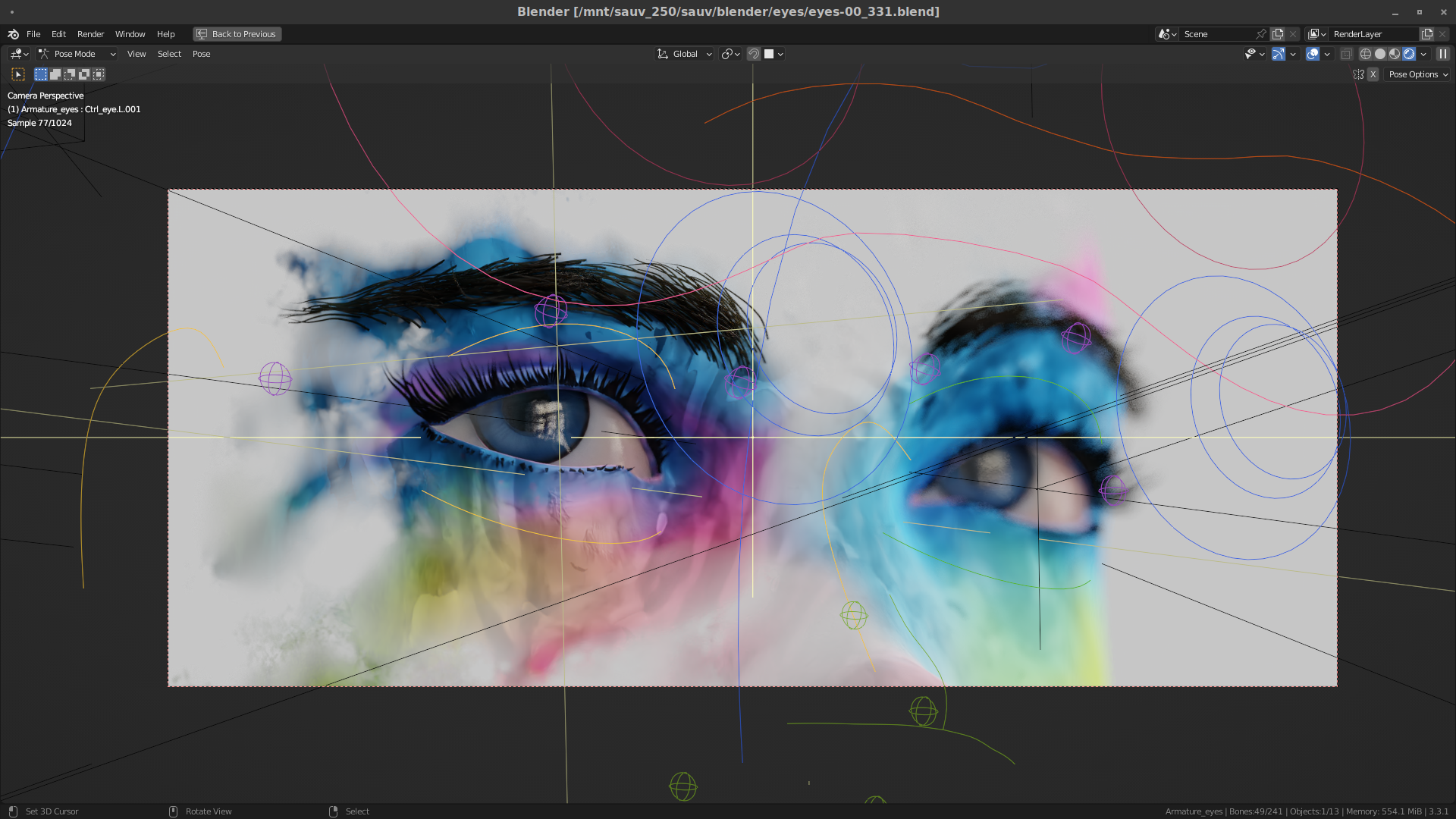The width and height of the screenshot is (1456, 819).
Task: Click the RenderLayer name field
Action: (x=1374, y=34)
